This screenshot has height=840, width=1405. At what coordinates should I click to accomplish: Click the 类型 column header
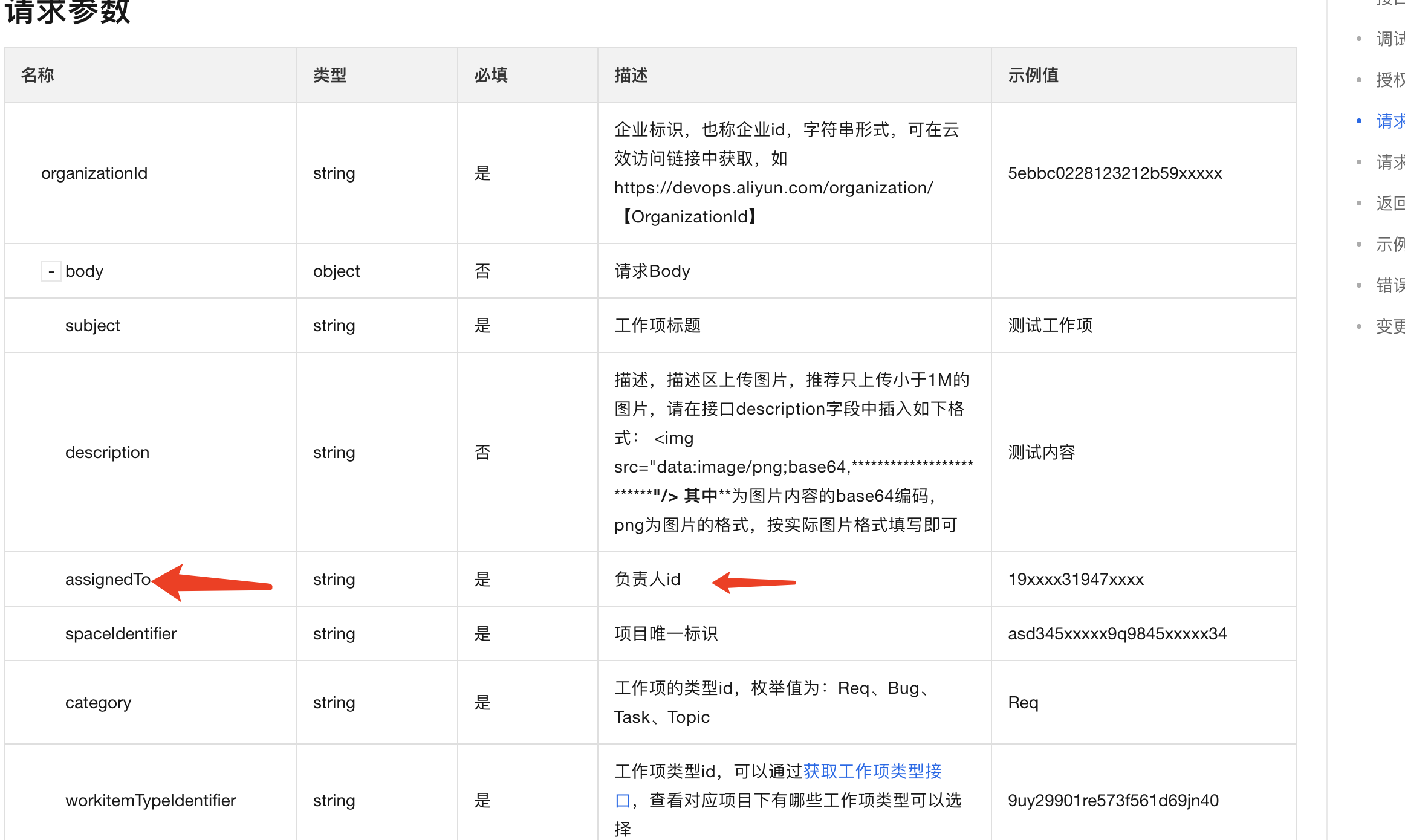tap(330, 76)
